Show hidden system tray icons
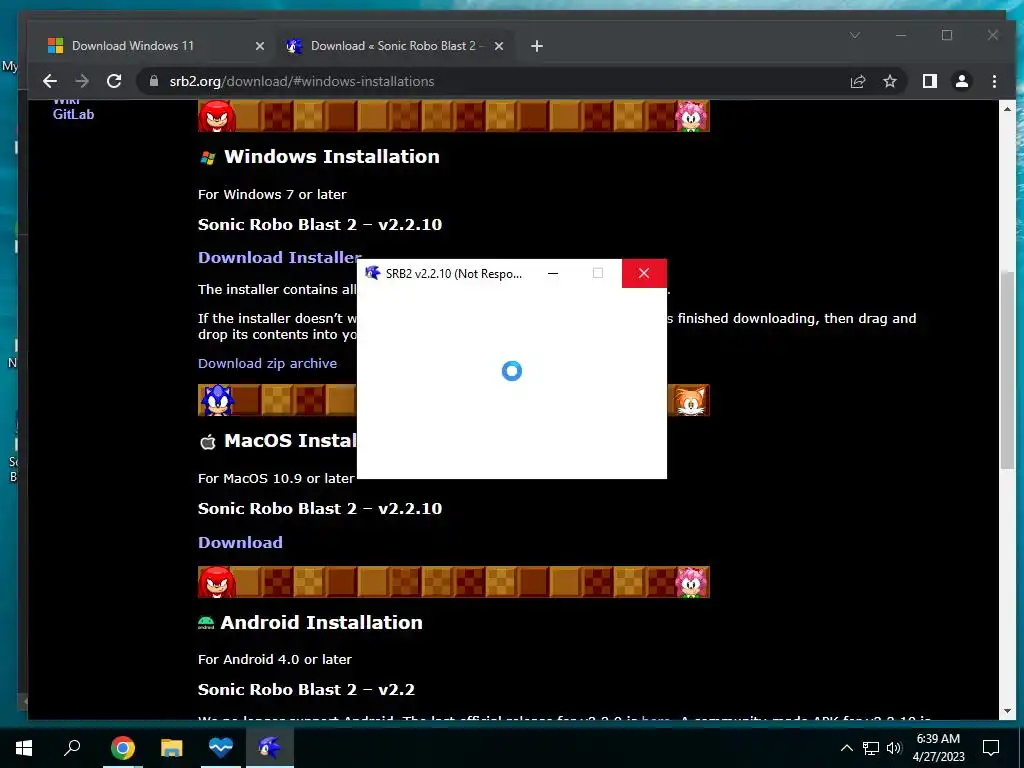This screenshot has width=1024, height=768. click(846, 748)
